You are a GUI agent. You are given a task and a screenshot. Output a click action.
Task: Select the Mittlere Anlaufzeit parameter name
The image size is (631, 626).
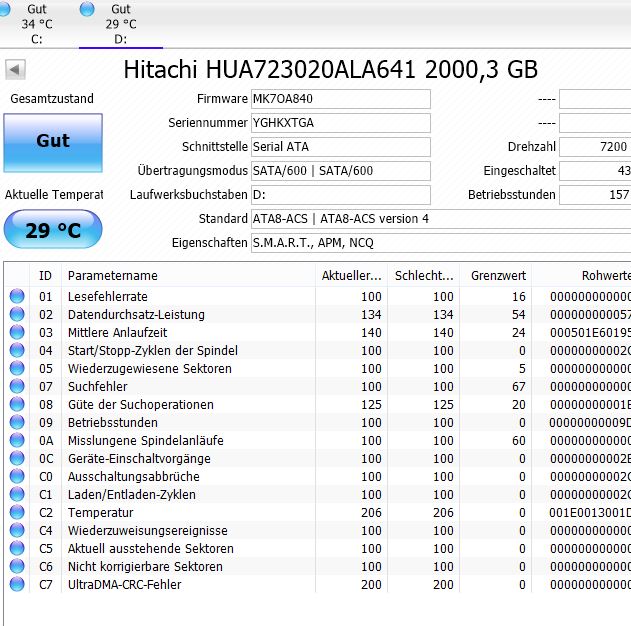118,333
